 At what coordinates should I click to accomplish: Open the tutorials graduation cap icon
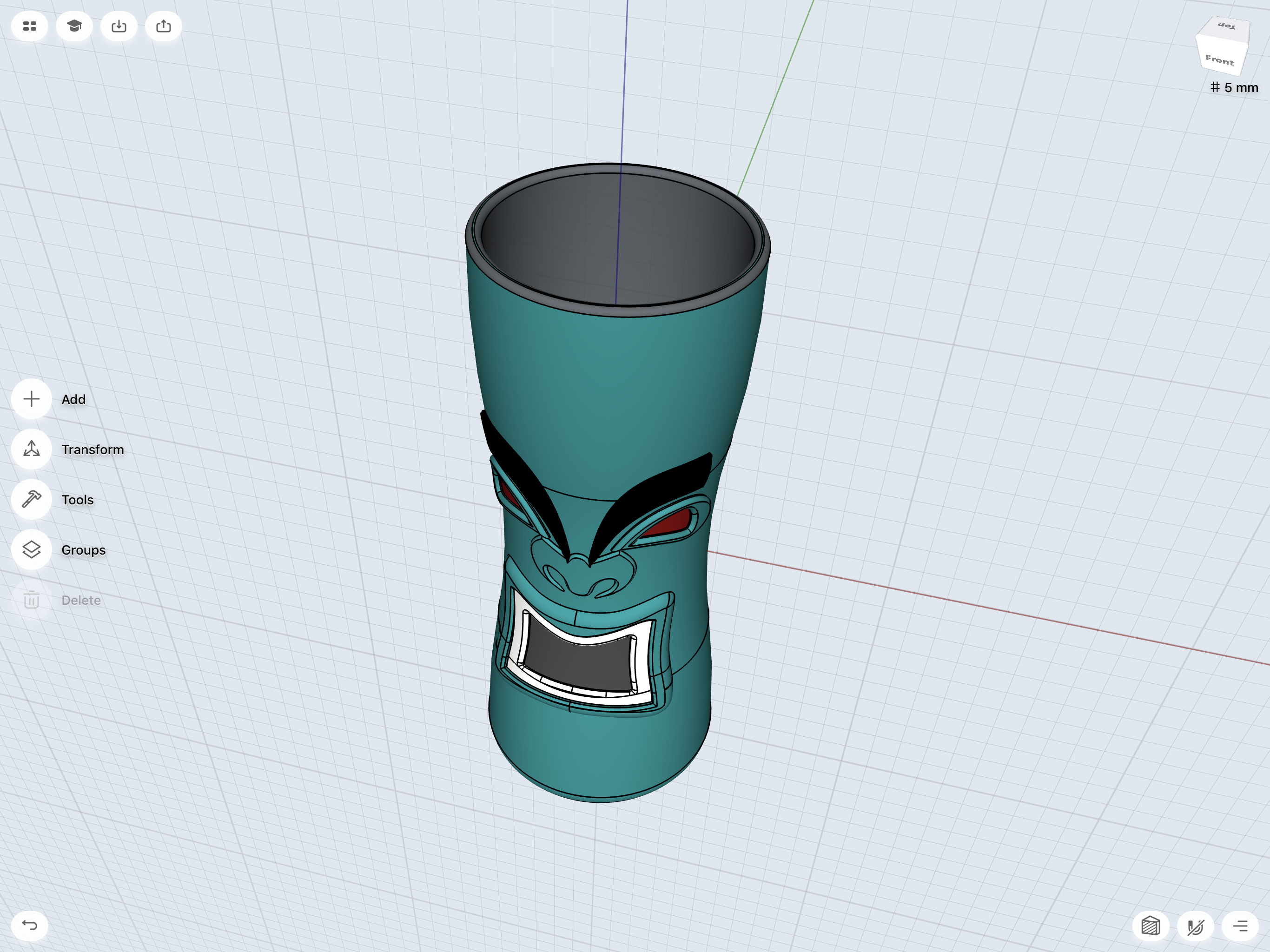click(x=74, y=26)
